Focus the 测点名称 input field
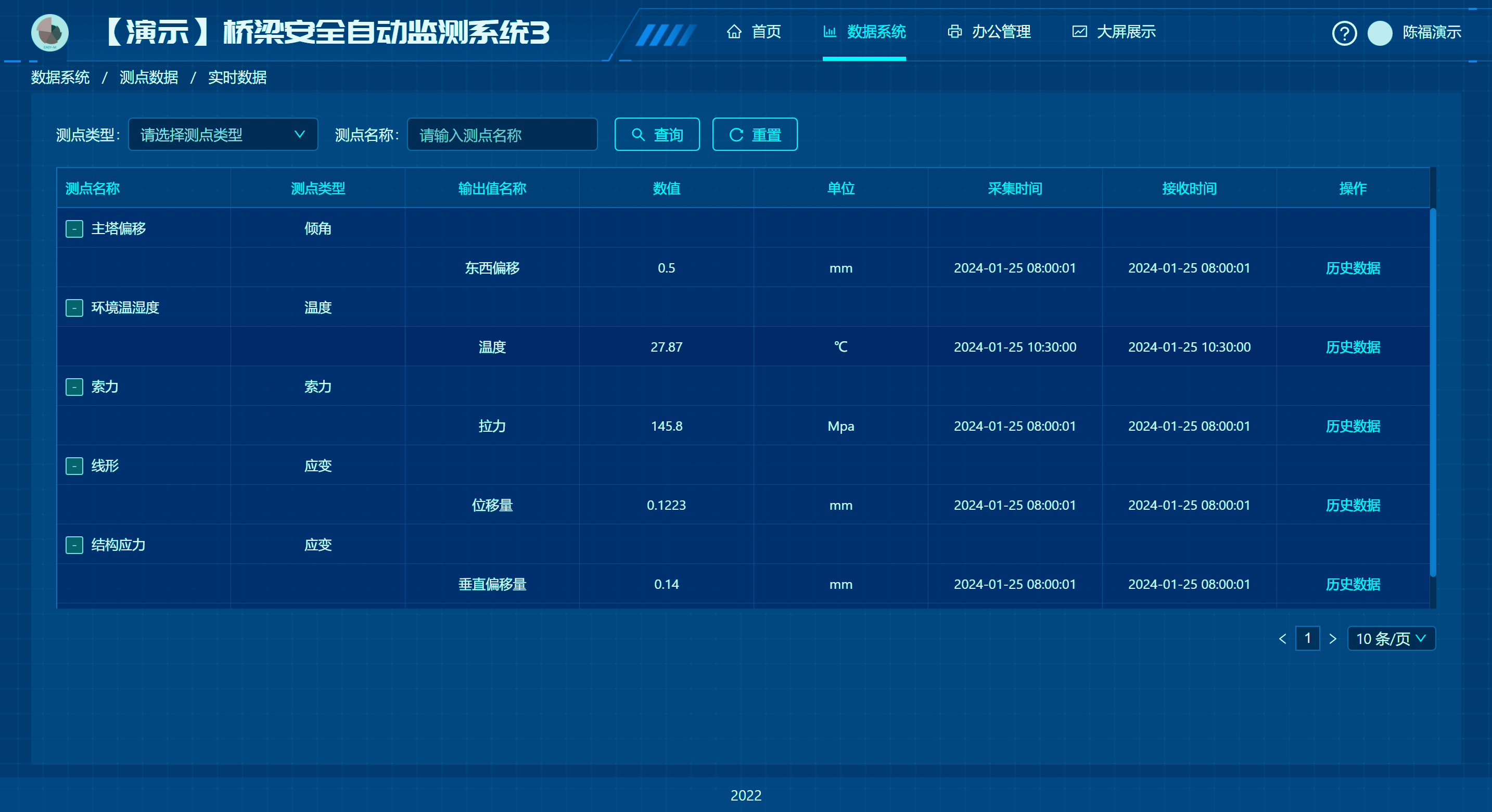 502,135
